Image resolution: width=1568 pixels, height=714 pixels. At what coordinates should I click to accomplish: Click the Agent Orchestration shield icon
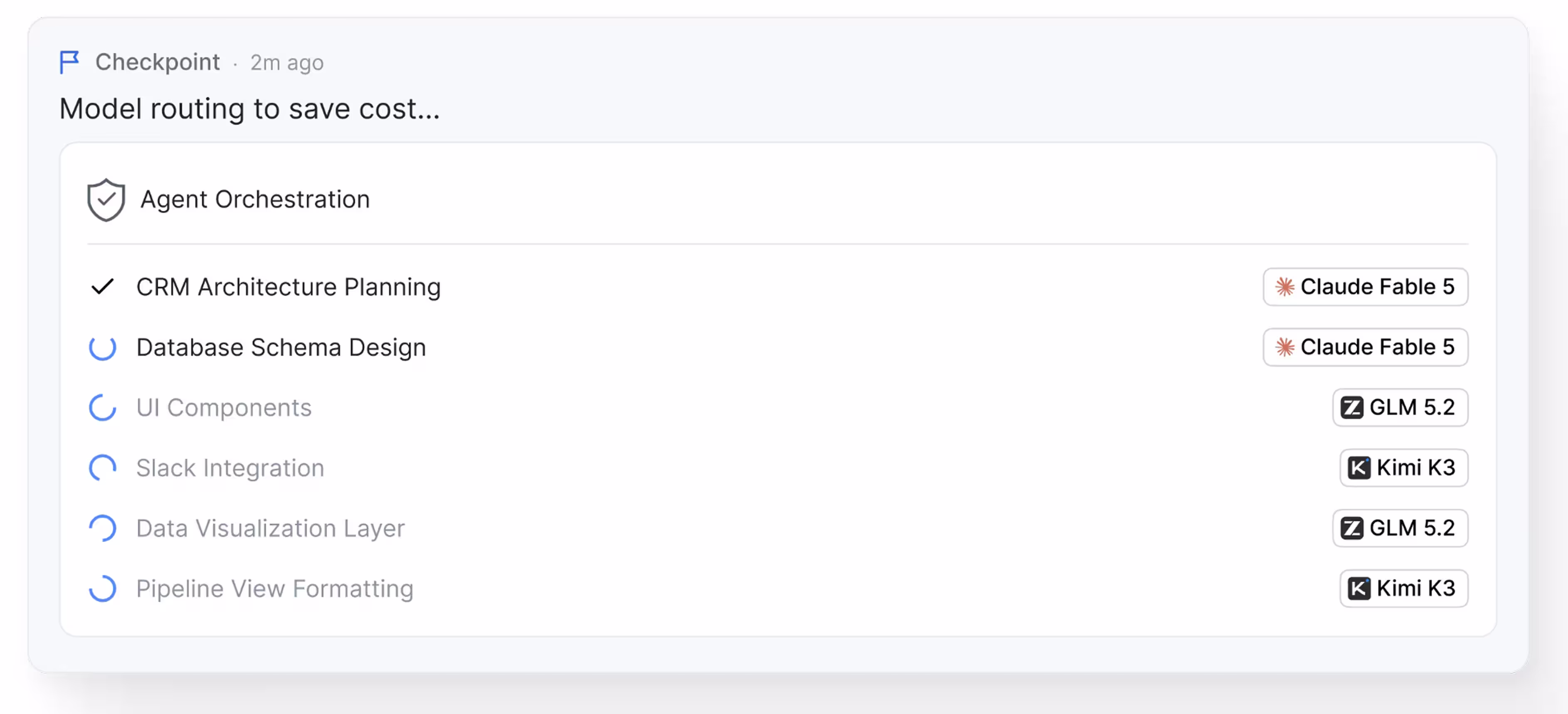click(x=106, y=199)
